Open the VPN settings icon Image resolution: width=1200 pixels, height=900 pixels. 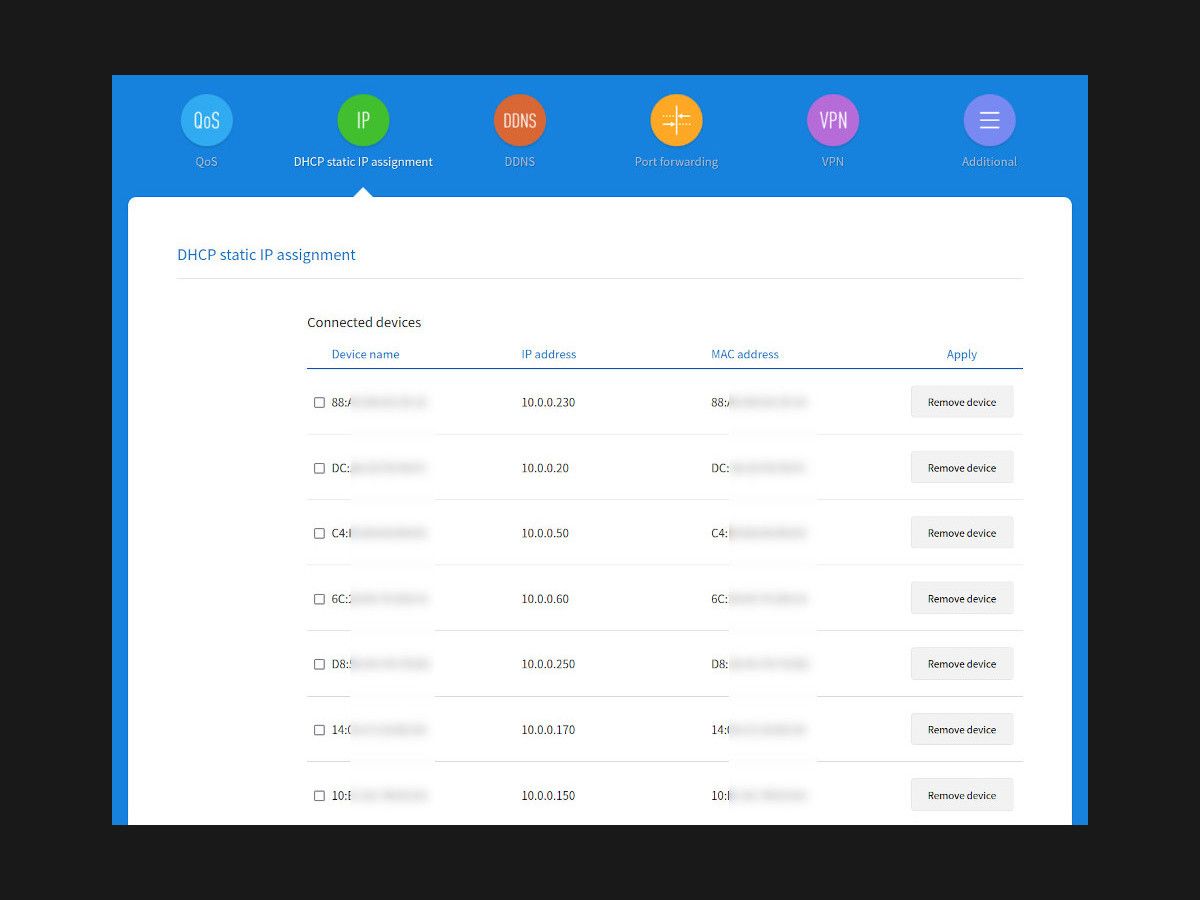(x=833, y=118)
